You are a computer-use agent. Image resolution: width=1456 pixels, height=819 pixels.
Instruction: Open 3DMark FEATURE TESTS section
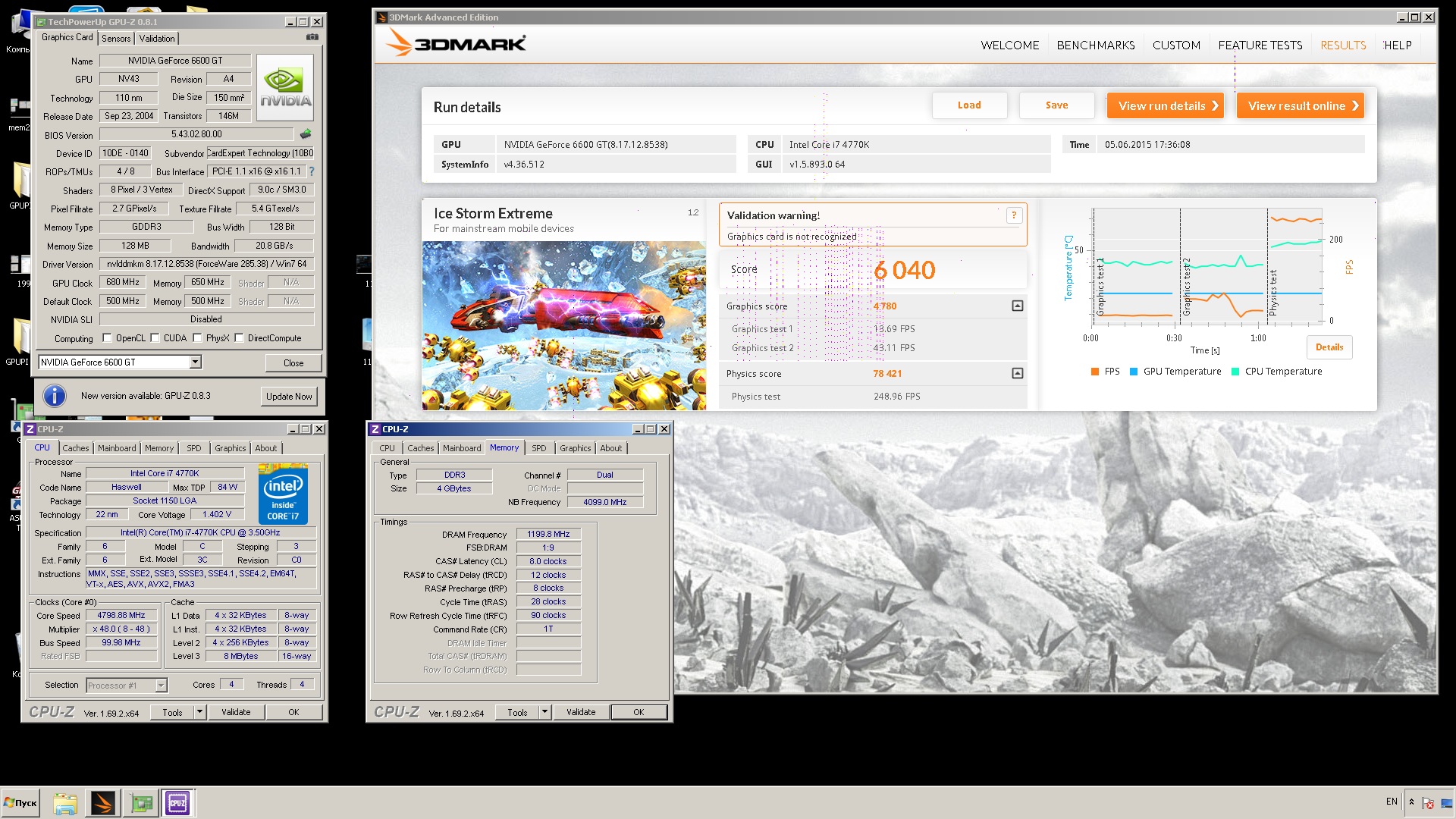(x=1260, y=45)
